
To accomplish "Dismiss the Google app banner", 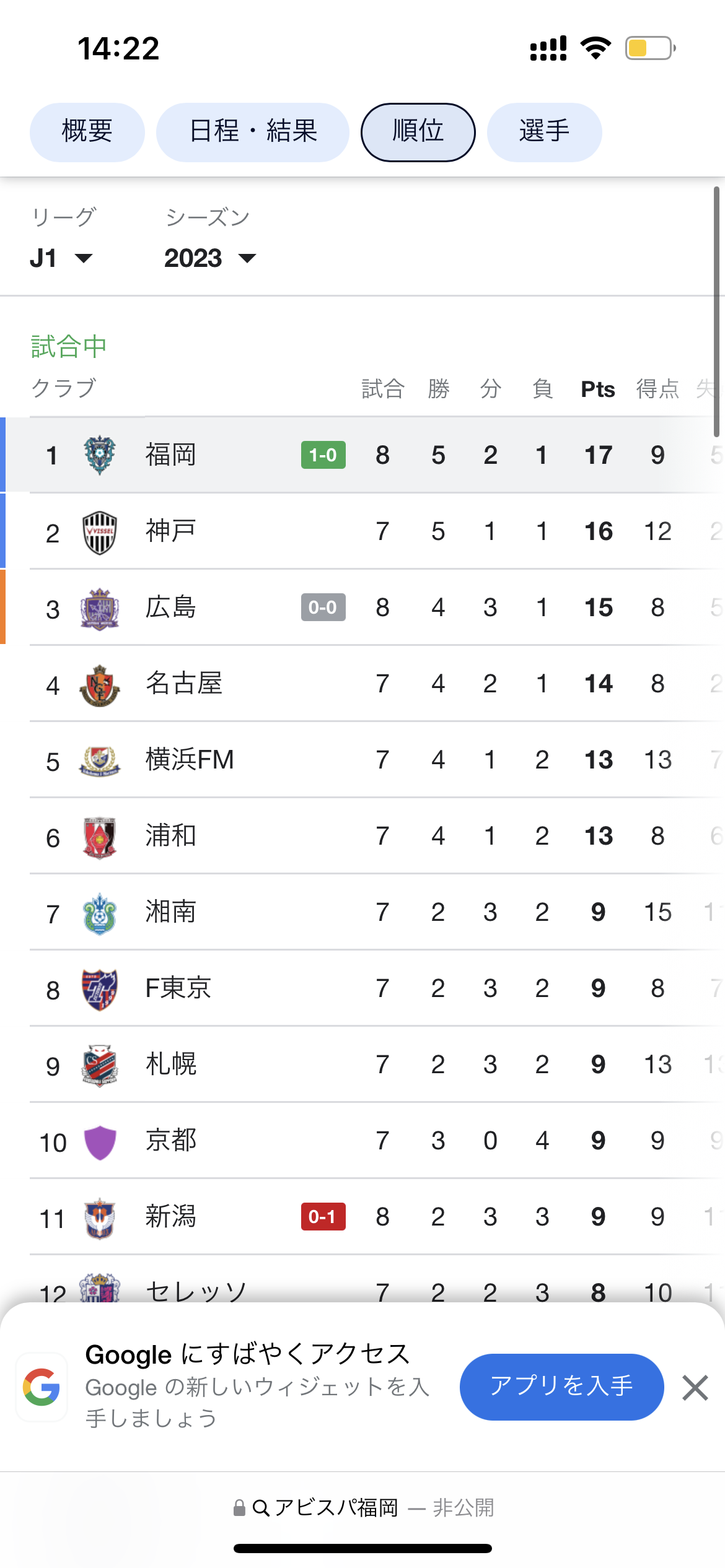I will (x=695, y=1388).
